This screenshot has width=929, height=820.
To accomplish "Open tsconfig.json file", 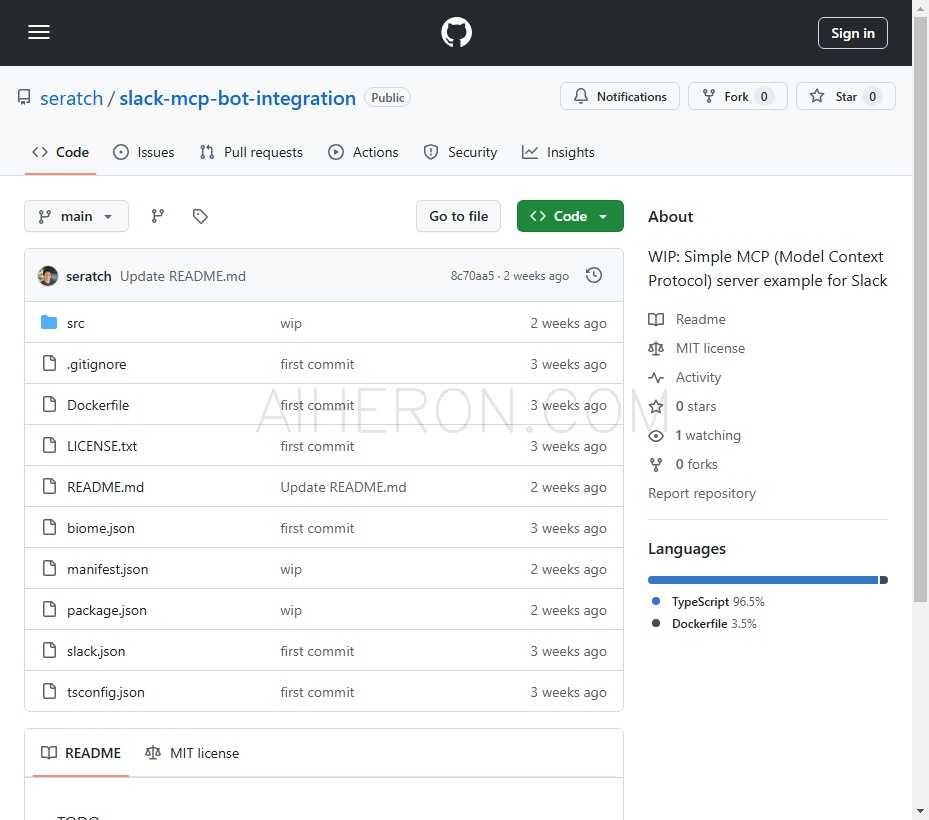I will point(105,693).
